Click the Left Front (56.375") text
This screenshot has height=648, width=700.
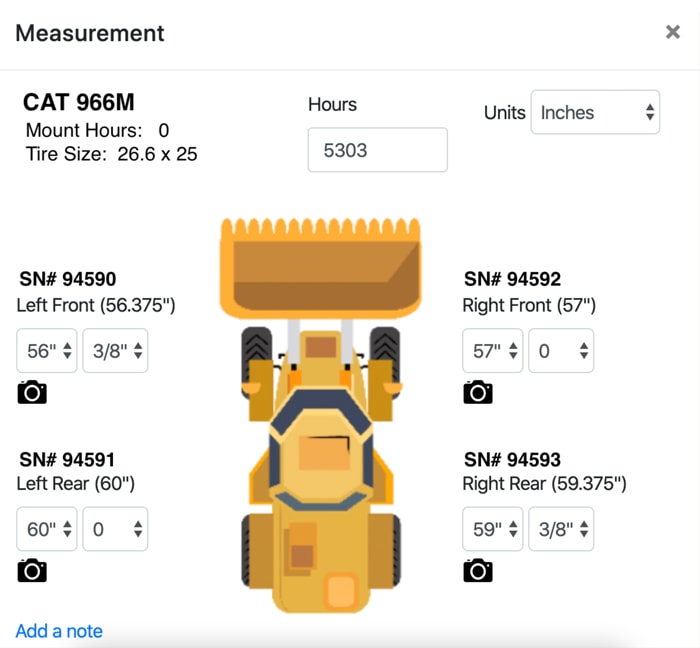96,306
